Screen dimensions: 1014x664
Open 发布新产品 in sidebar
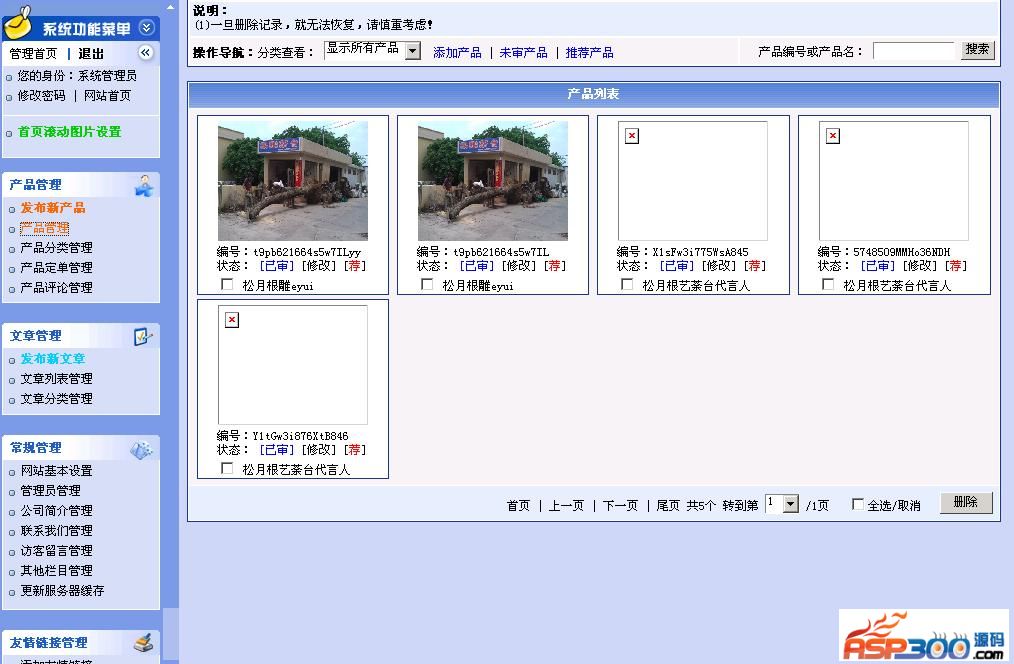pyautogui.click(x=53, y=208)
